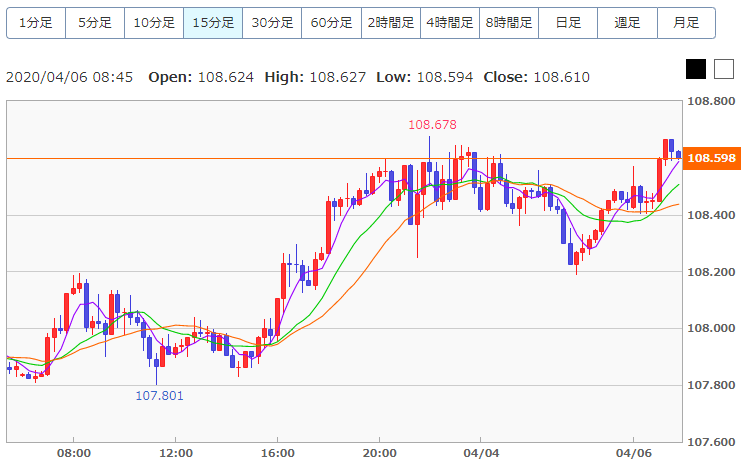Image resolution: width=749 pixels, height=465 pixels.
Task: Click the 04/06 date axis label
Action: click(x=634, y=453)
